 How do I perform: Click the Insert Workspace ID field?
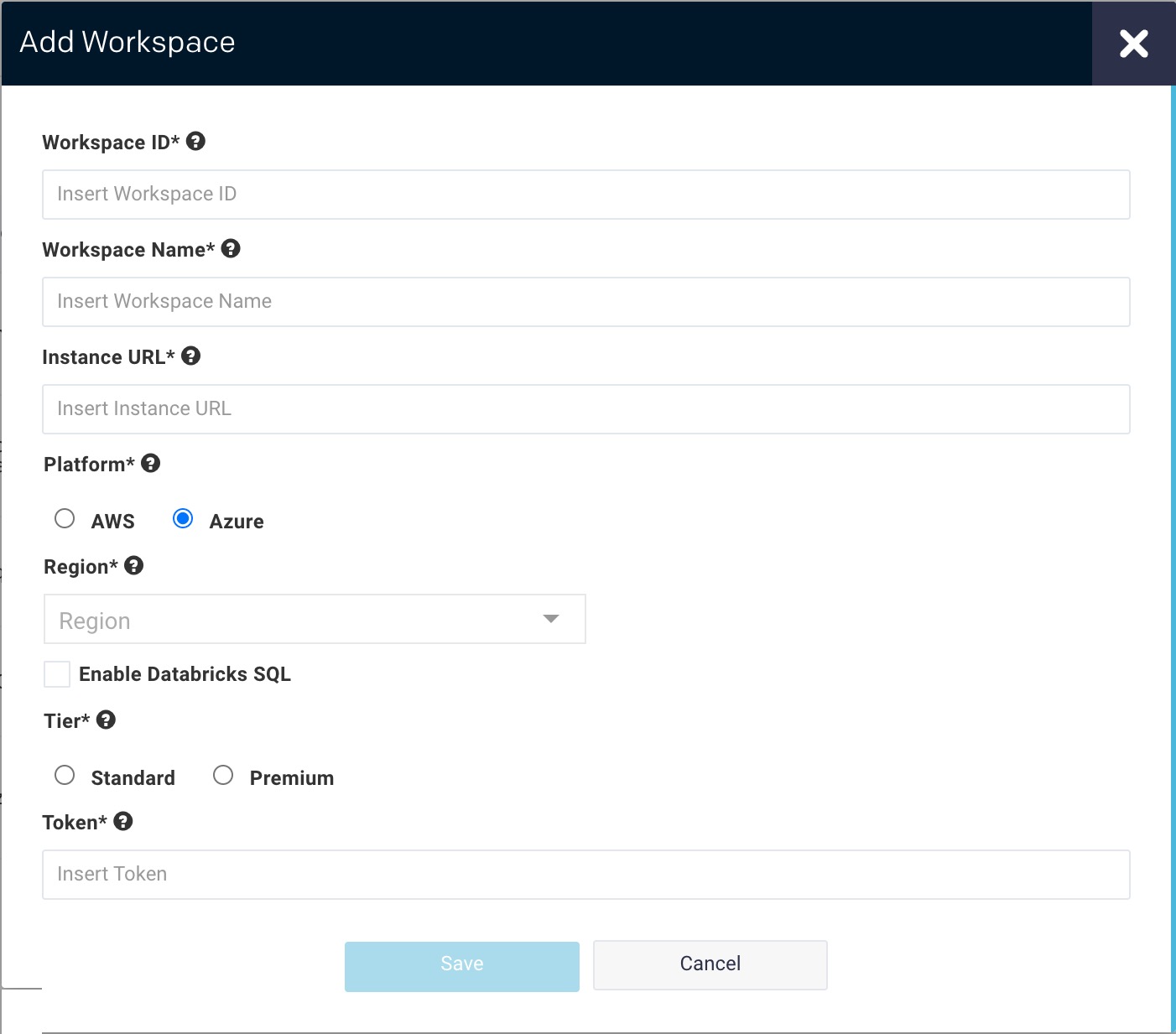585,194
